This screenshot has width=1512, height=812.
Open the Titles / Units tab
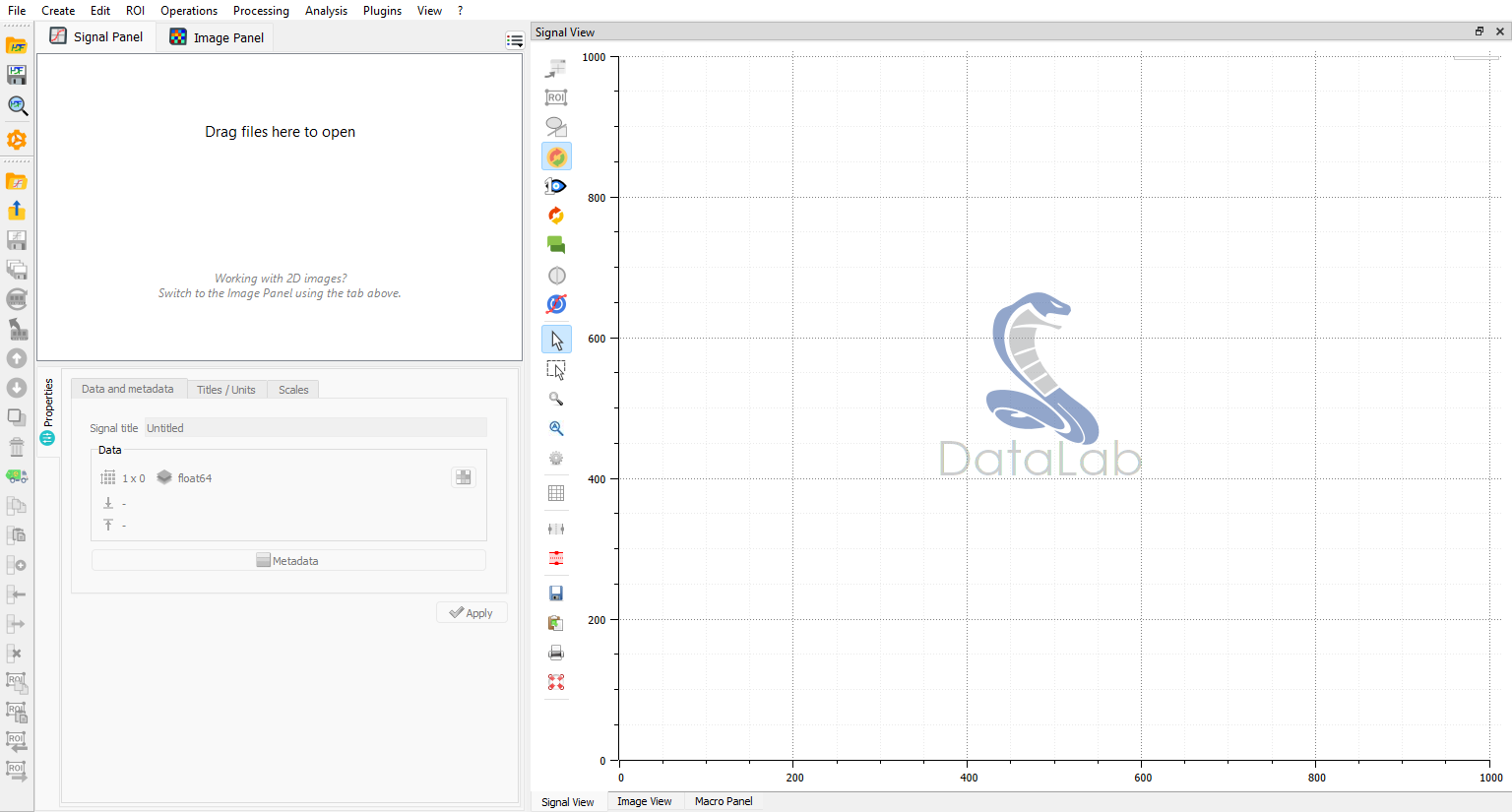pyautogui.click(x=225, y=390)
